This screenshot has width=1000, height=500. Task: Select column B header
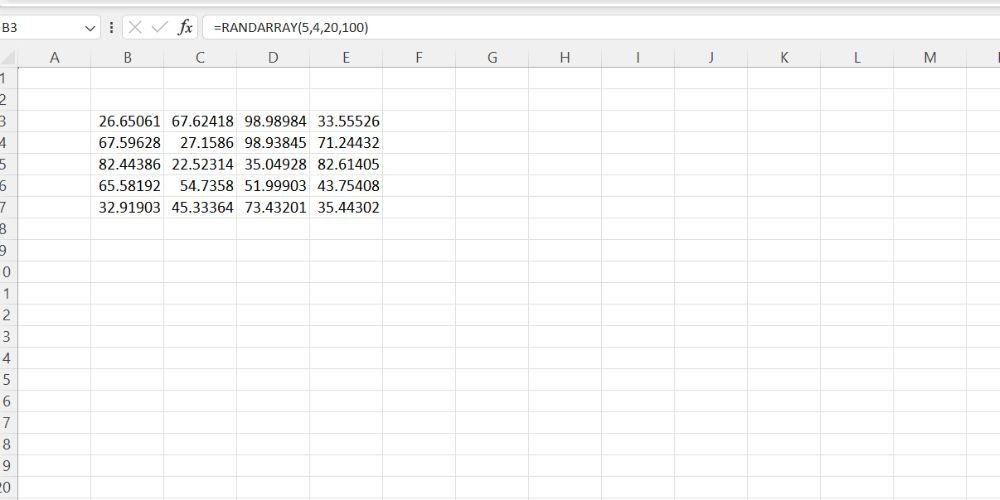pos(128,58)
